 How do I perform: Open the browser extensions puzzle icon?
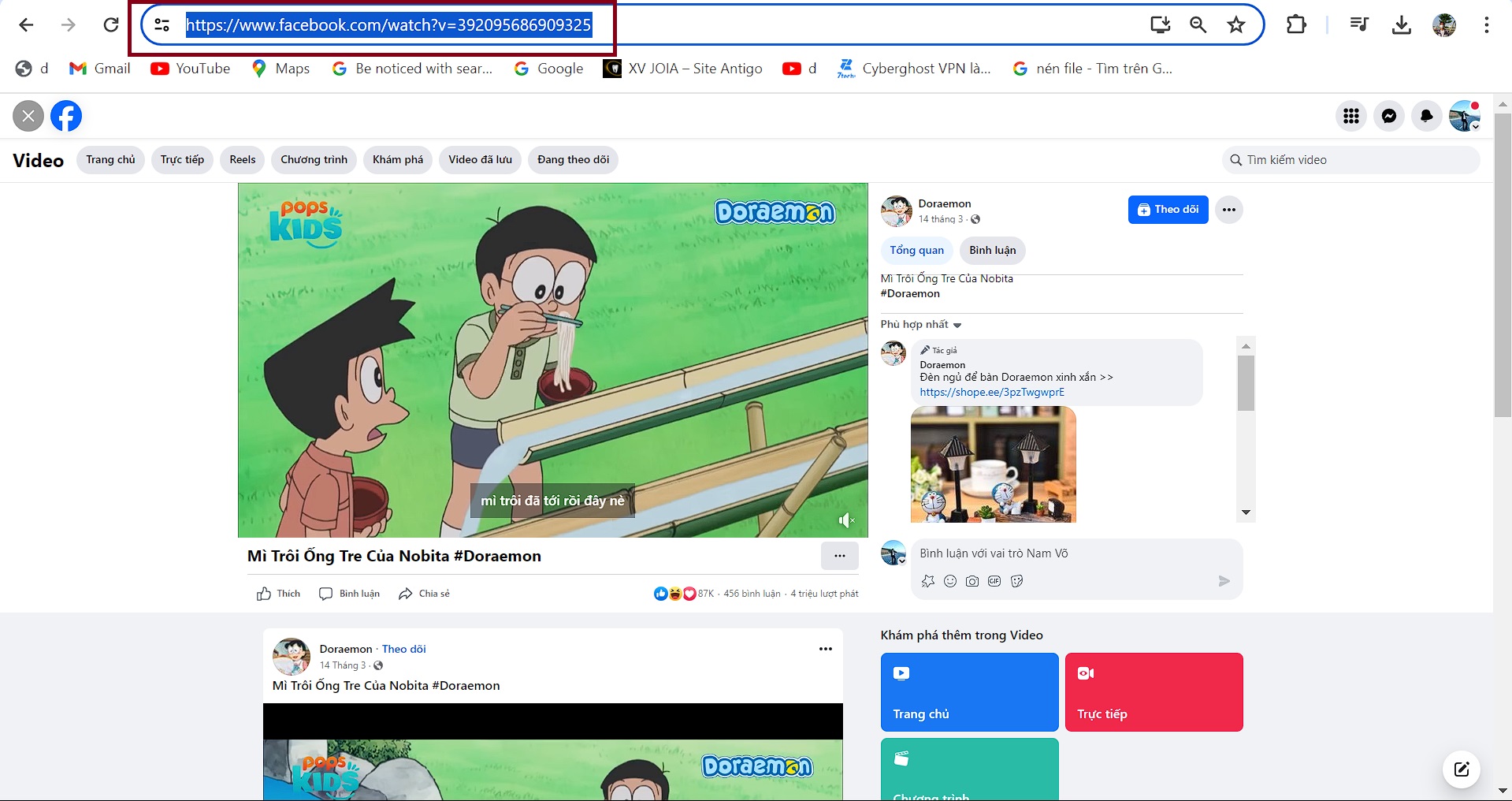pos(1296,25)
